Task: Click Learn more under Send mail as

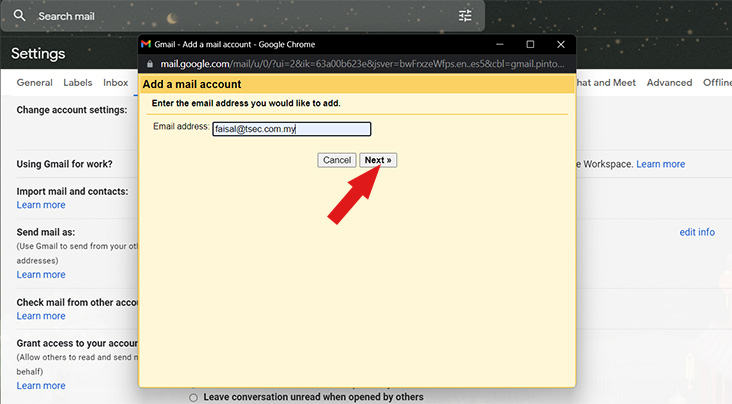Action: 41,275
